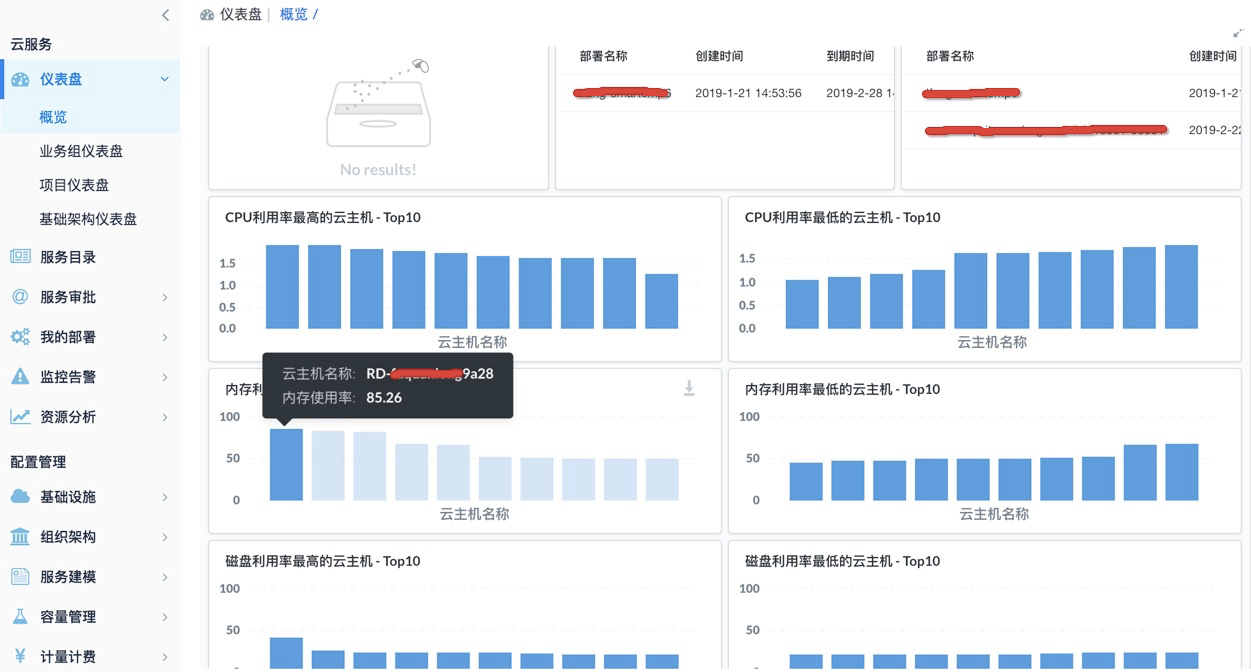Image resolution: width=1251 pixels, height=672 pixels.
Task: Click the 创建时间 header in middle table
Action: click(x=719, y=56)
